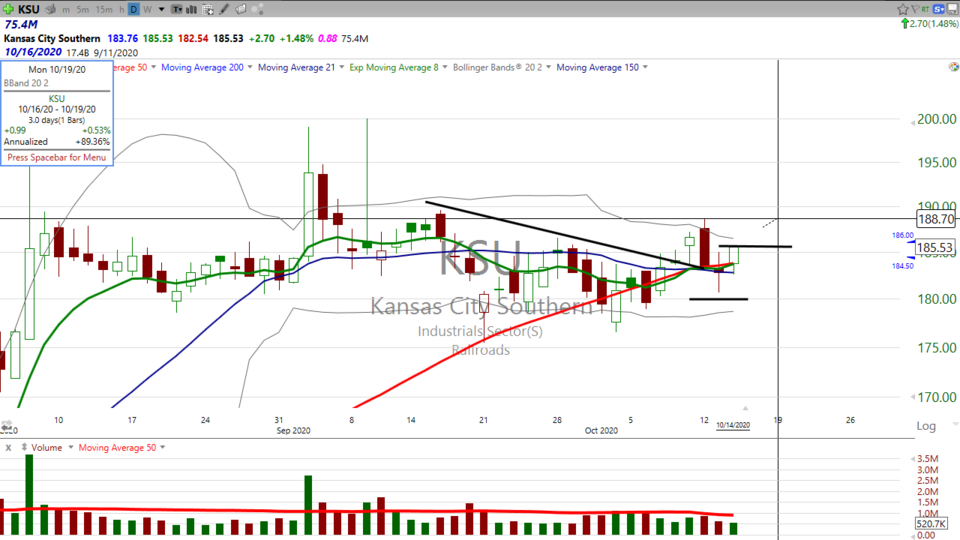Select the Daily (D) time frame
The image size is (960, 540).
(x=133, y=9)
